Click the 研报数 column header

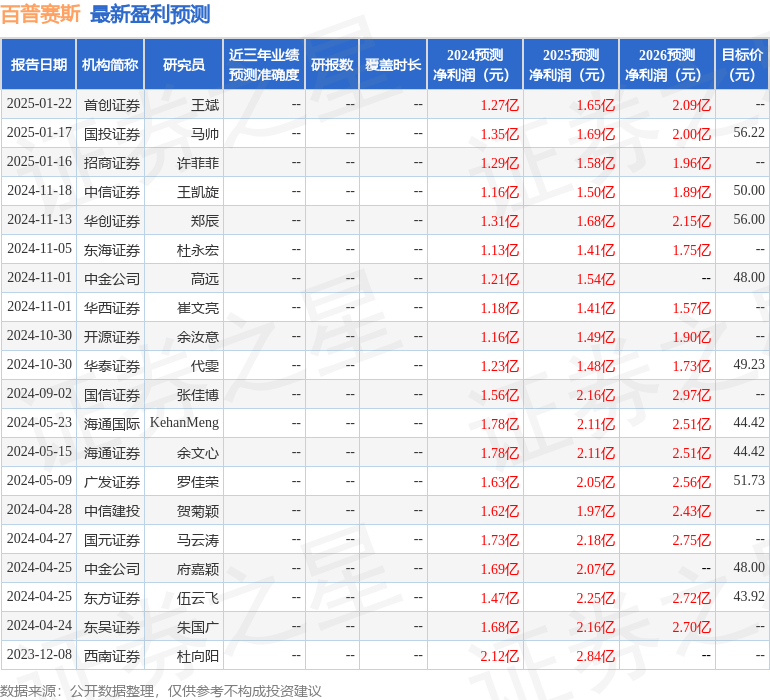coord(332,64)
